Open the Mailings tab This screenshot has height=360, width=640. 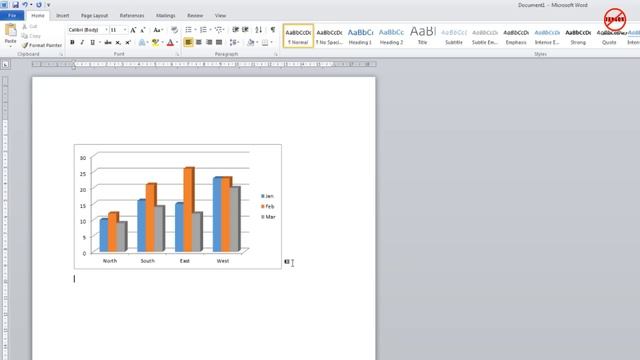165,16
